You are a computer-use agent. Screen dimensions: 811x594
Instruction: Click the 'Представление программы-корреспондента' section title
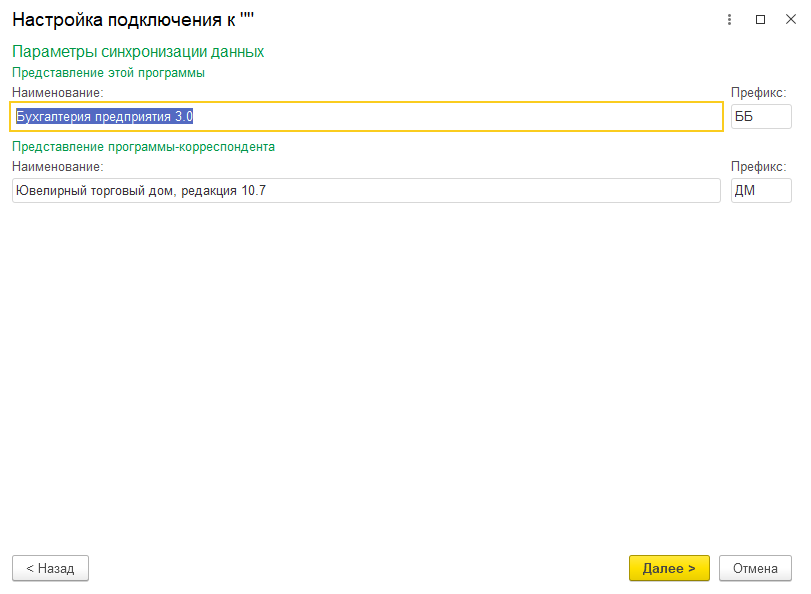[x=144, y=147]
